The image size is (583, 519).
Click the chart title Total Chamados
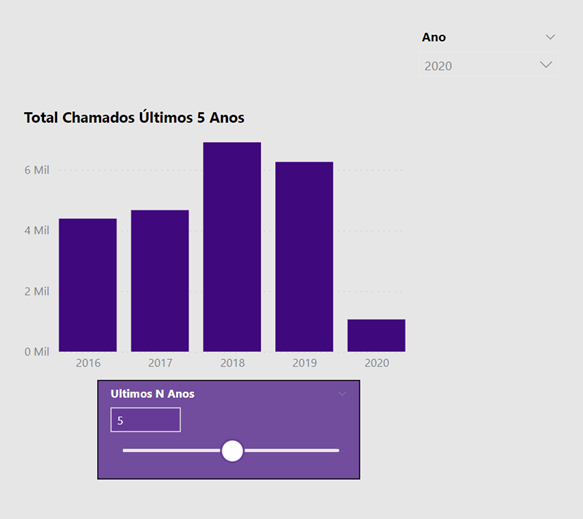click(x=134, y=117)
